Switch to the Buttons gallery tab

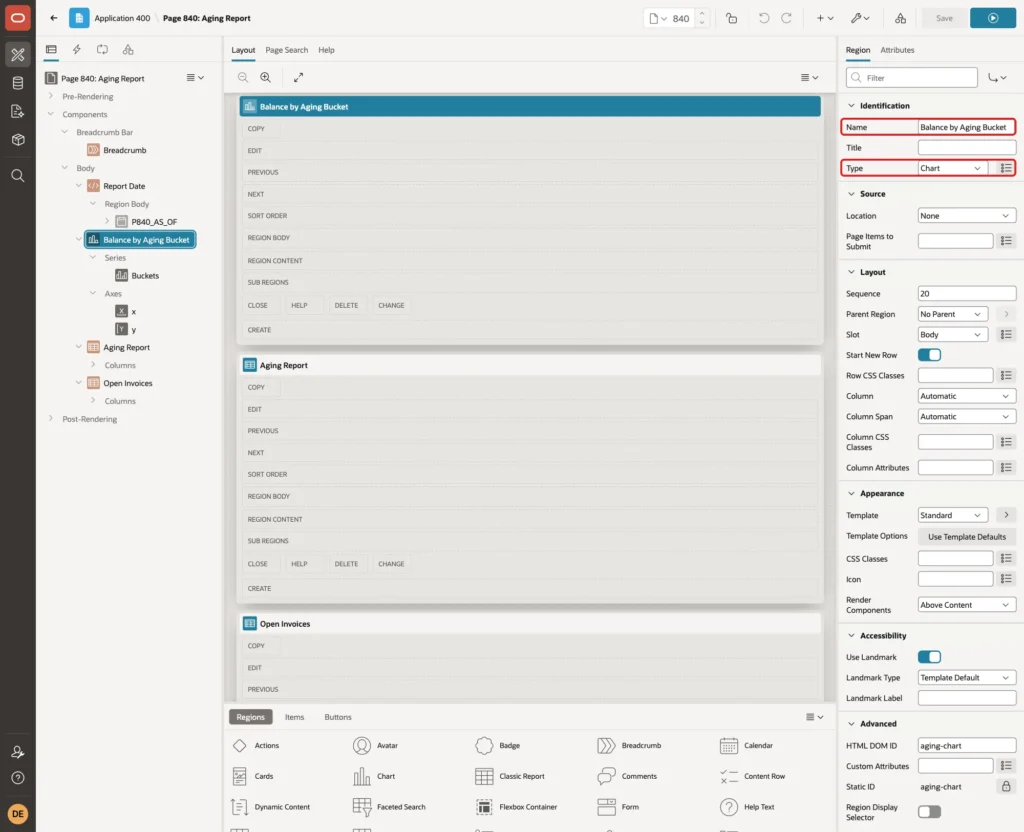[338, 717]
